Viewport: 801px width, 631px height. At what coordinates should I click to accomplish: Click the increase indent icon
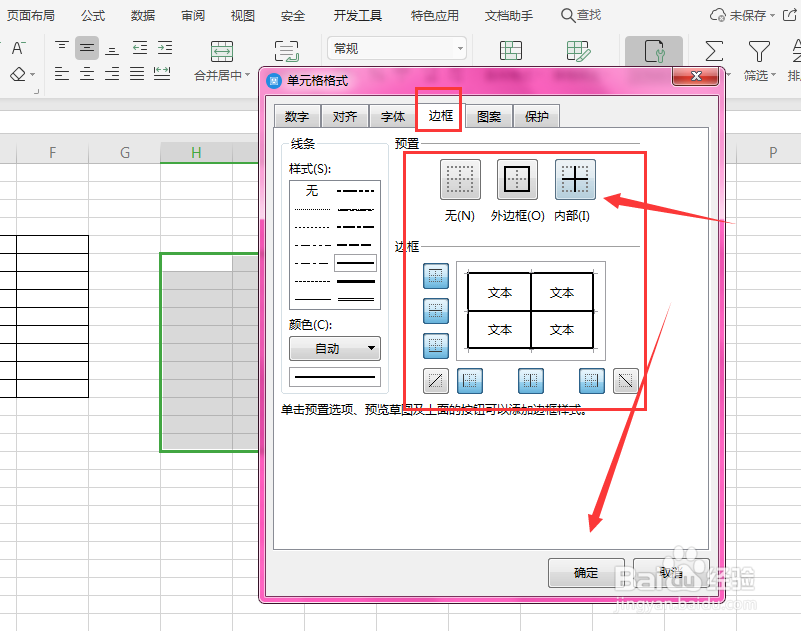coord(164,48)
